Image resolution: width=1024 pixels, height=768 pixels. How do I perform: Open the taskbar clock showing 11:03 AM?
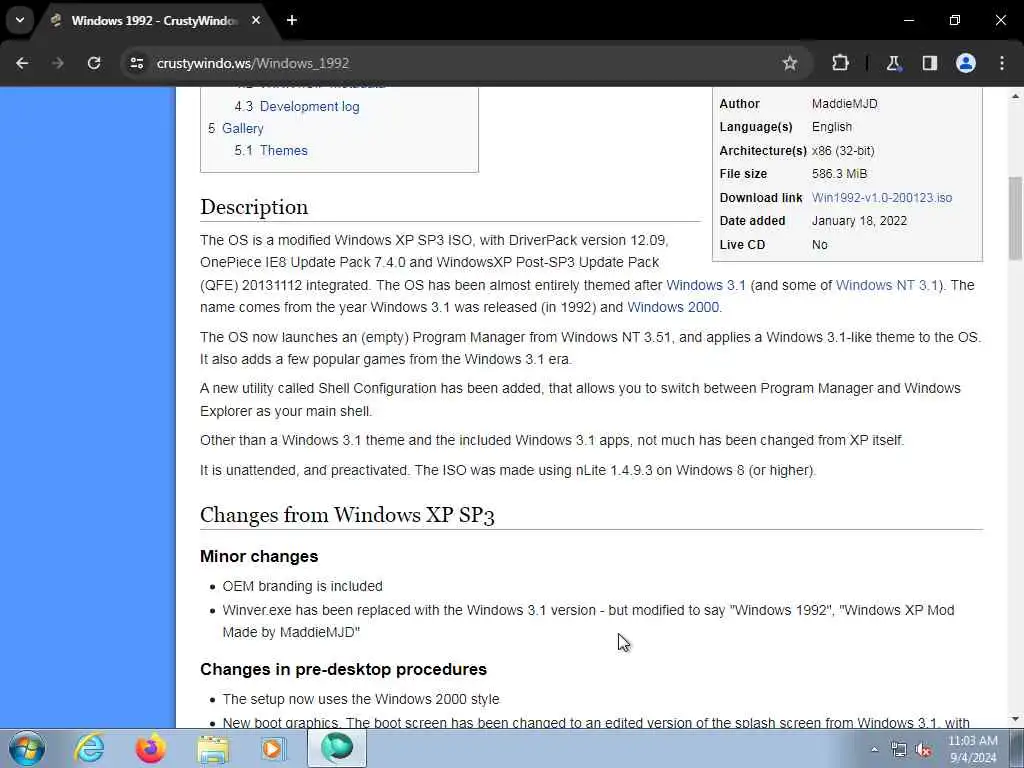click(973, 749)
